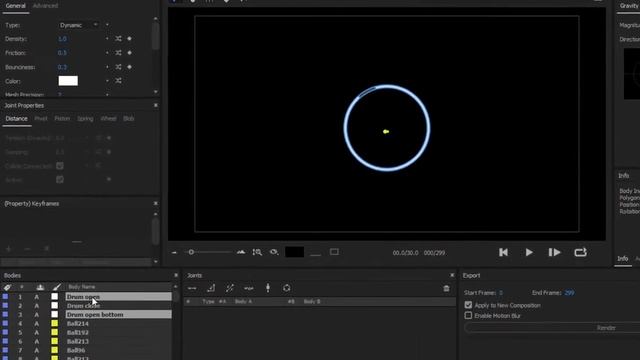Play the simulation
Screen dimensions: 640x360
[529, 253]
